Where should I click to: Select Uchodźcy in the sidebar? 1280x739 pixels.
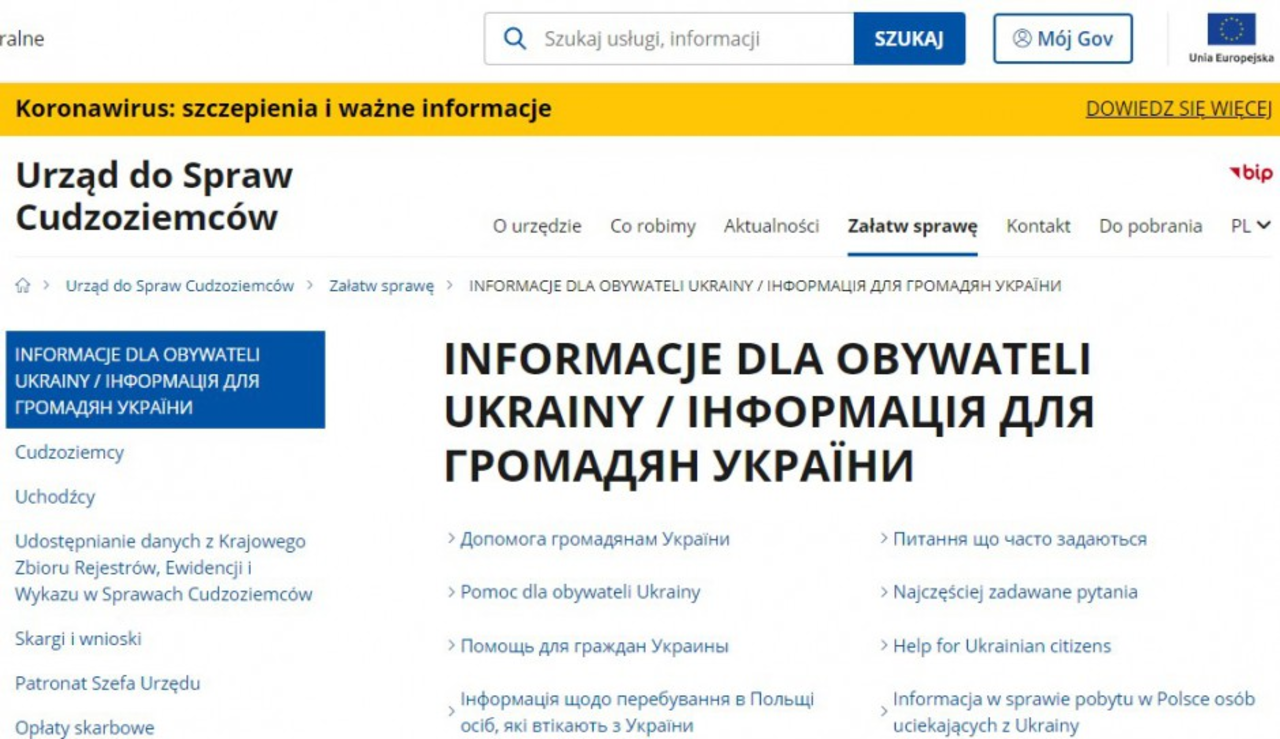click(x=55, y=496)
